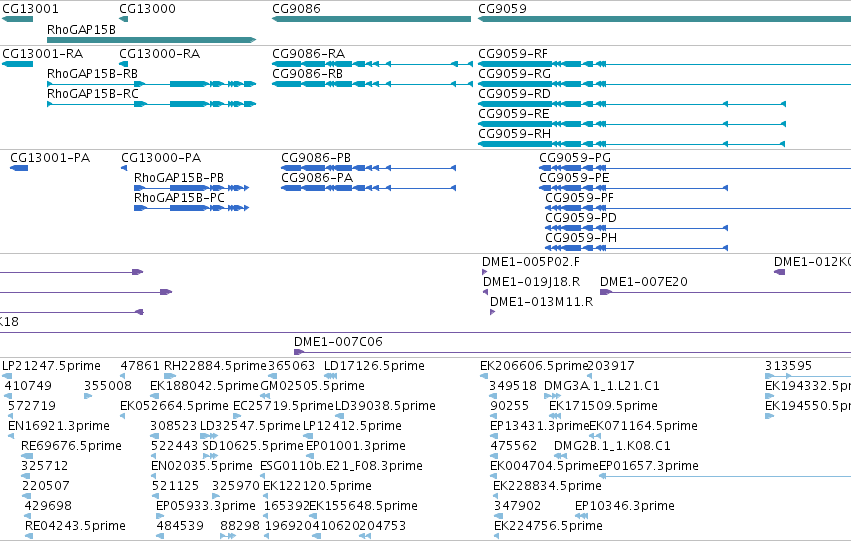Screen dimensions: 851x541
Task: Select EST EK206606.5prime
Action: point(534,366)
